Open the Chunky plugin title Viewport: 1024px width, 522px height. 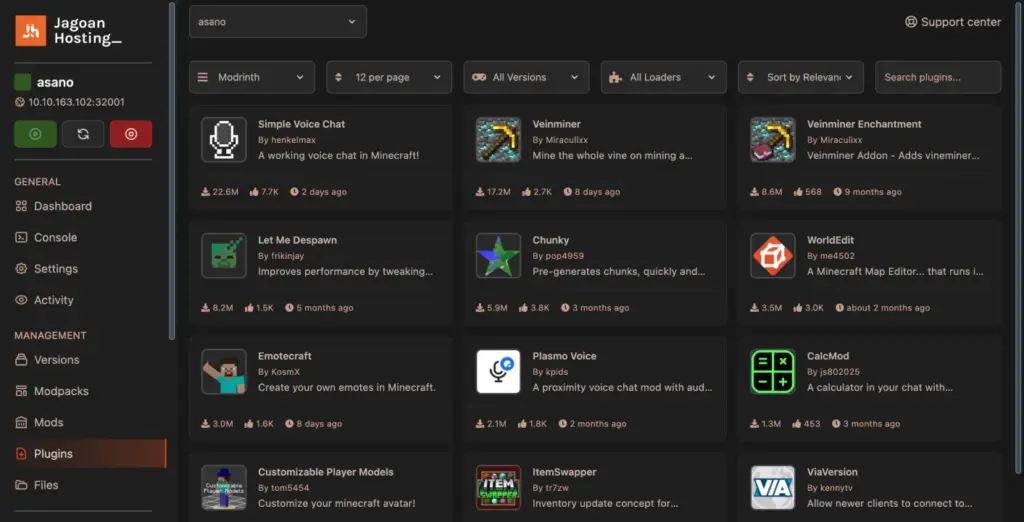(551, 240)
